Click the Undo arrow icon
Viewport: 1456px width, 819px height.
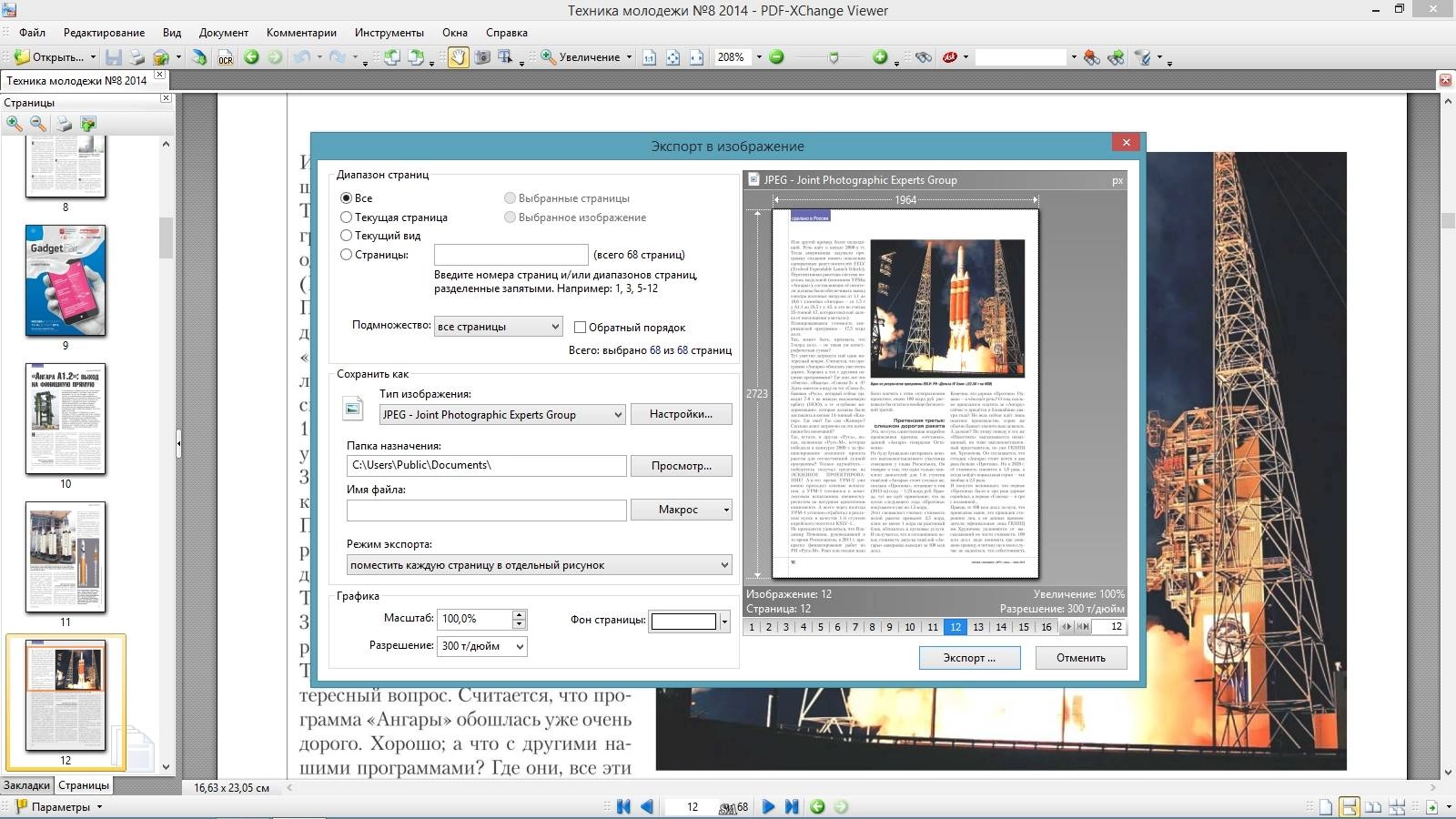click(x=302, y=57)
